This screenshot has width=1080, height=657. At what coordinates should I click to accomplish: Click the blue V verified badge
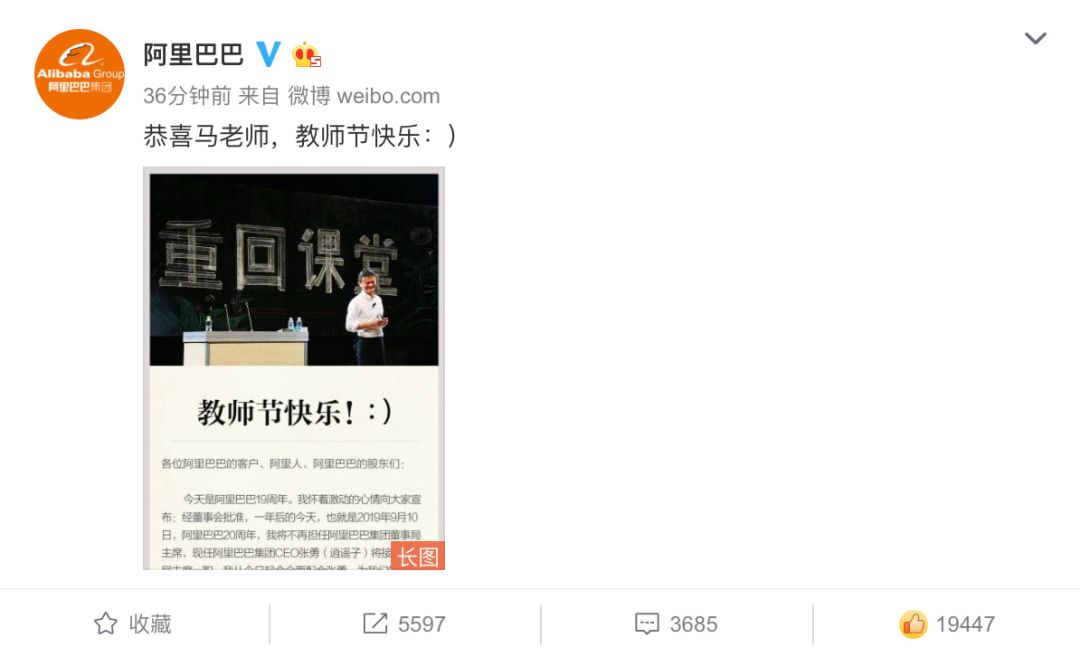268,54
